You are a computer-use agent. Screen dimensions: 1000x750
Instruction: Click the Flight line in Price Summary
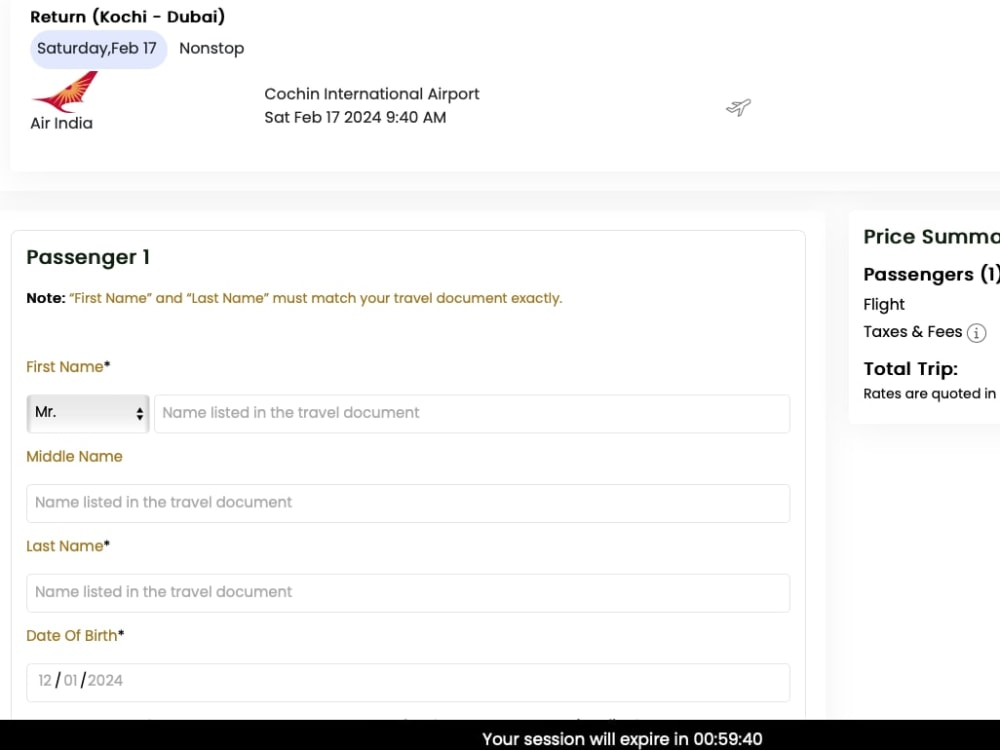pos(883,304)
